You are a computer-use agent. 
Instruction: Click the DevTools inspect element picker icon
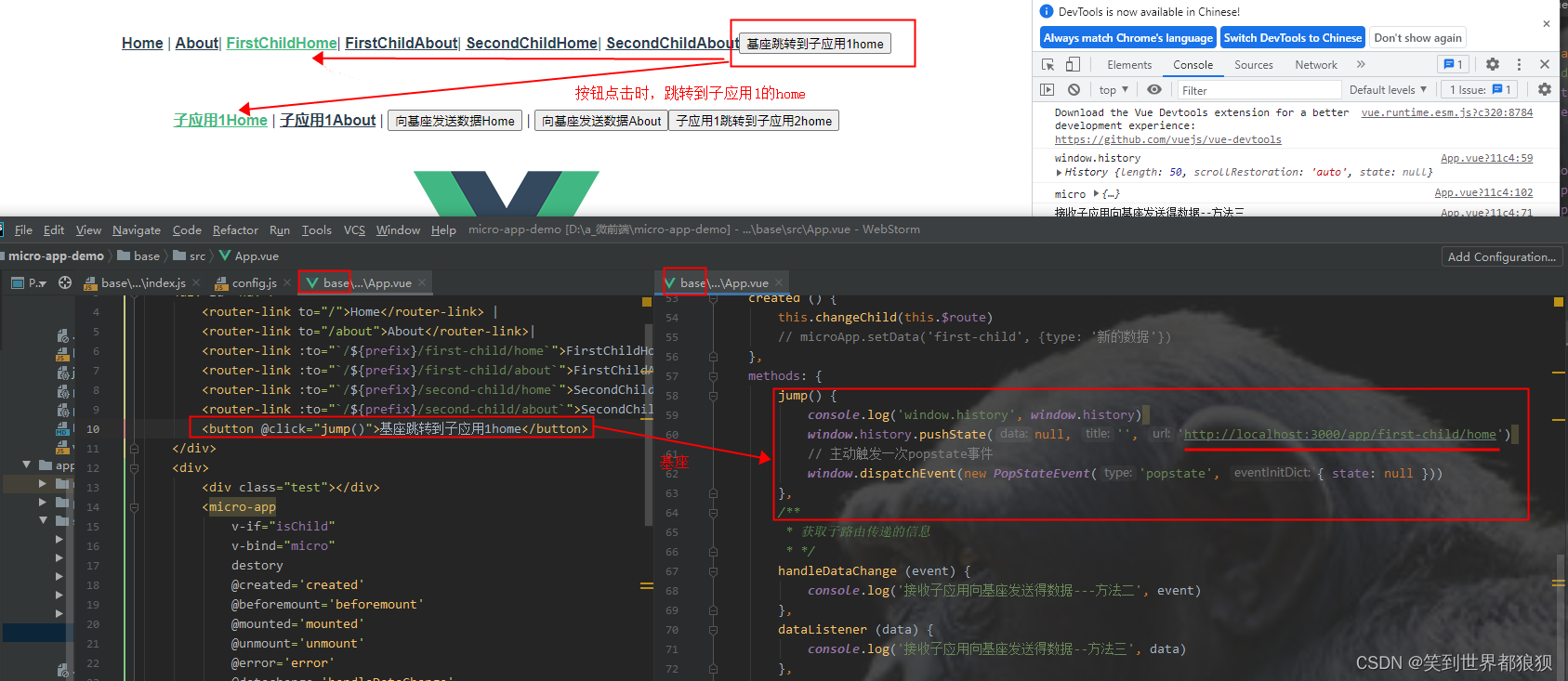pos(1048,64)
